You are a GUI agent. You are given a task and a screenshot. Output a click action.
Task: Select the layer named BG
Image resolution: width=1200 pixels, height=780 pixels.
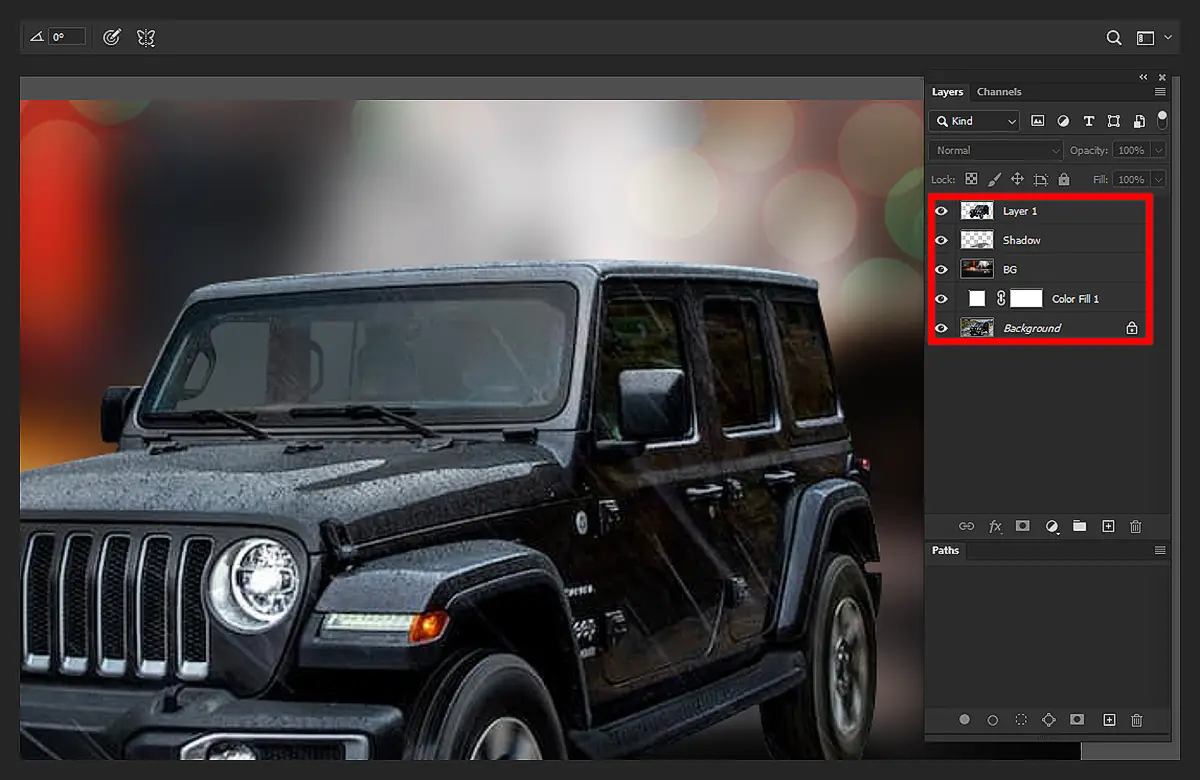click(x=1010, y=269)
